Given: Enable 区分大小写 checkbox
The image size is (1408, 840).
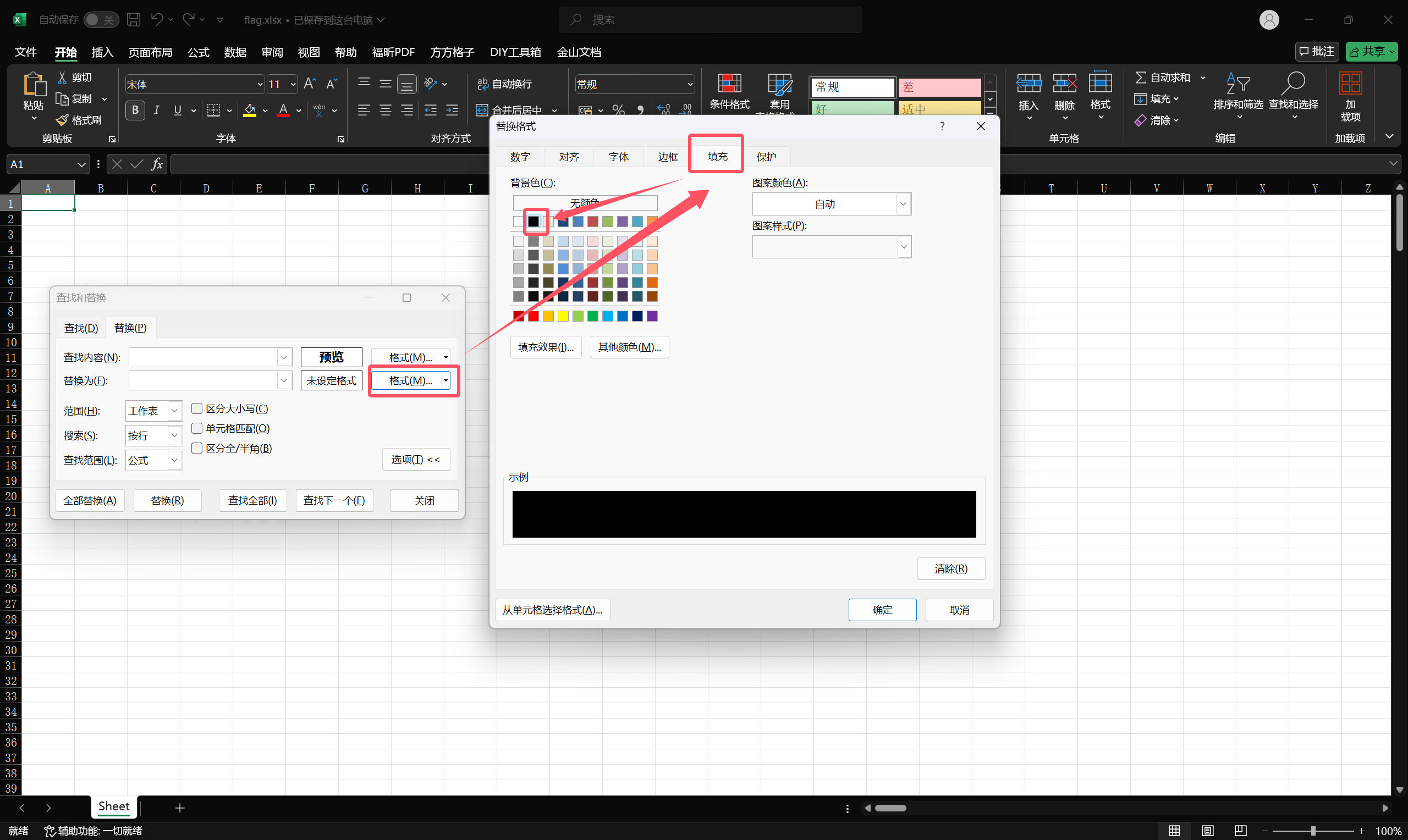Looking at the screenshot, I should [x=197, y=408].
